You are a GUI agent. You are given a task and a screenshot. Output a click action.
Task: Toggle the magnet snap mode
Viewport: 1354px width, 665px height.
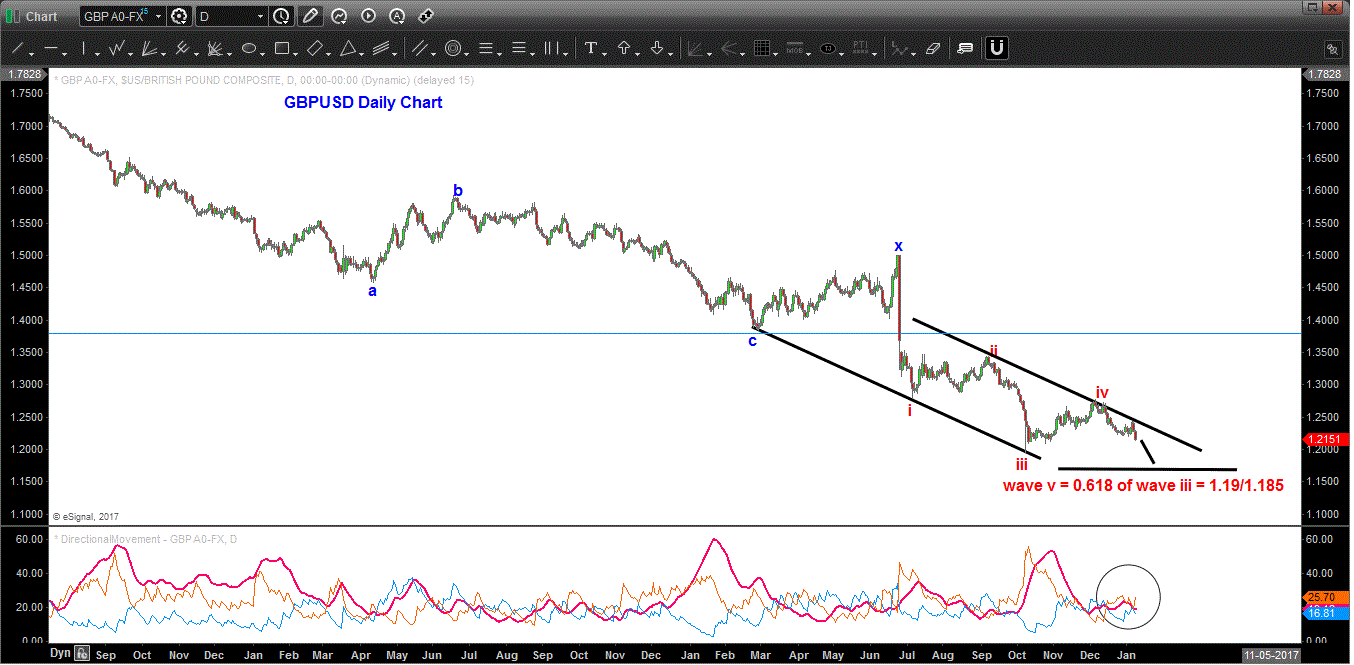[x=996, y=48]
